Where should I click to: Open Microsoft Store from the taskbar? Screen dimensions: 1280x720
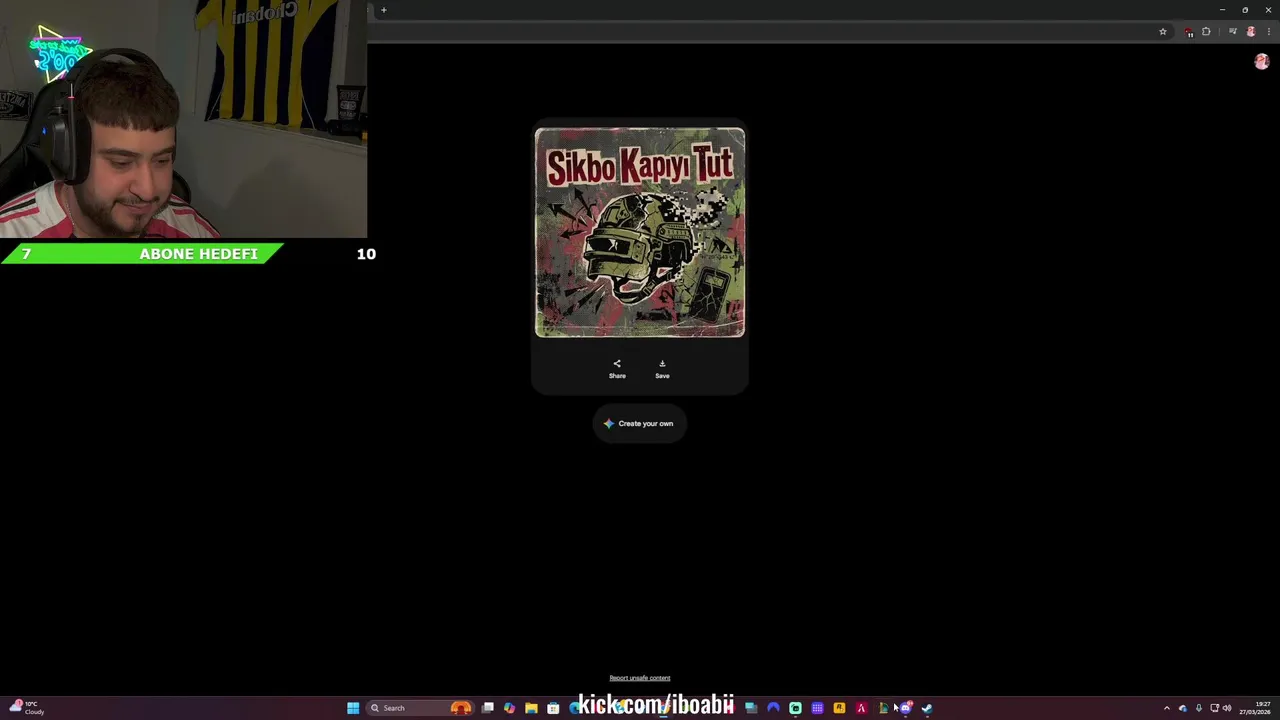pos(553,708)
